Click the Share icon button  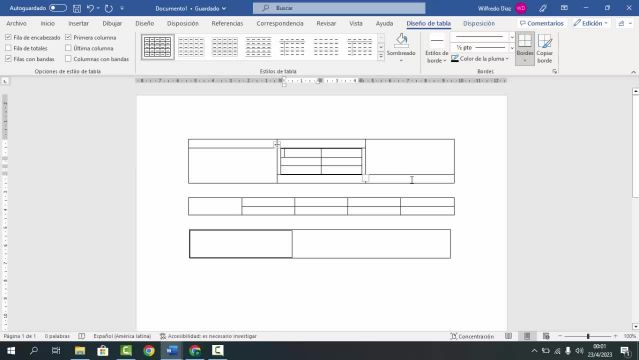tap(624, 24)
